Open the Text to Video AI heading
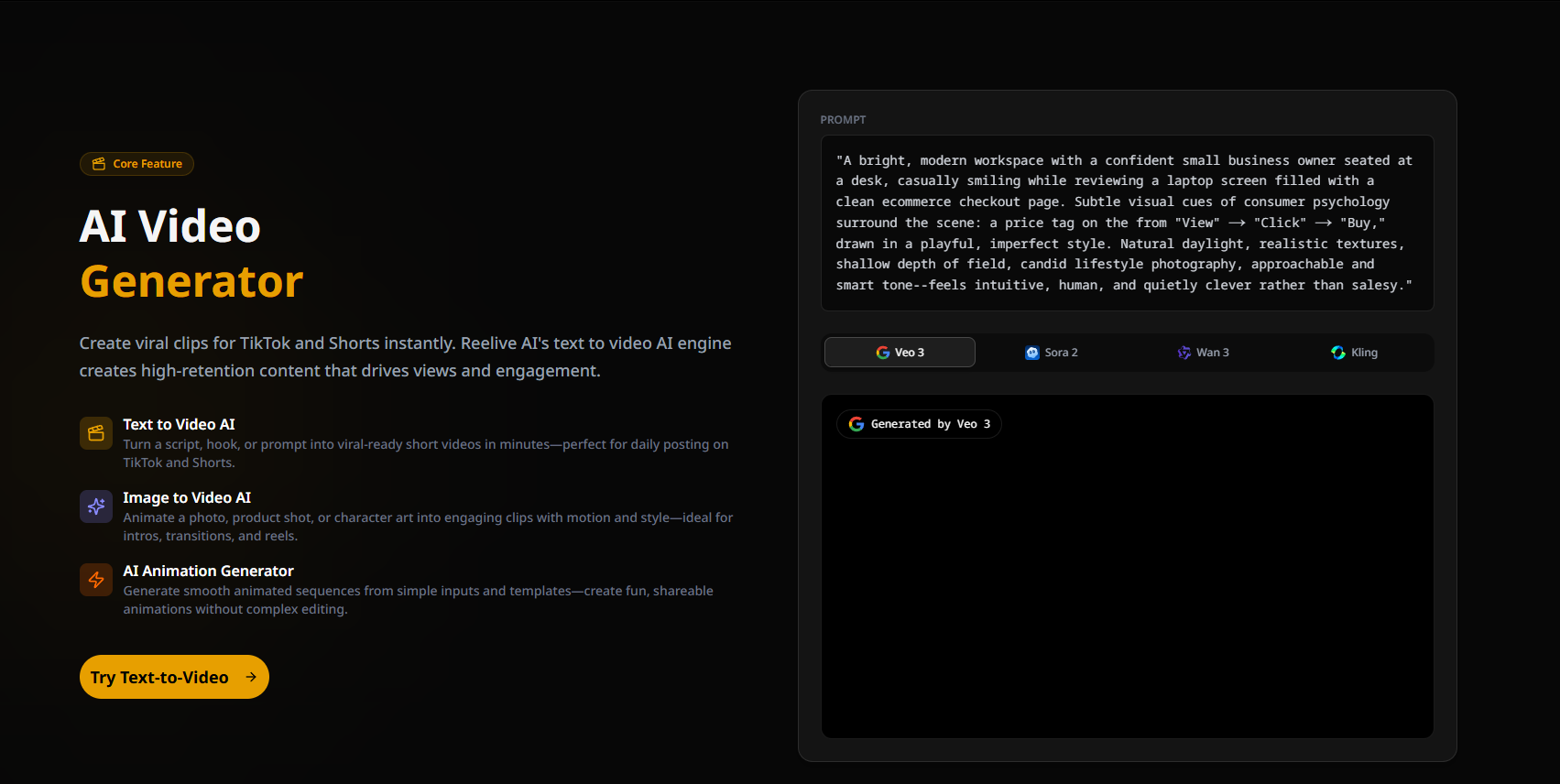1560x784 pixels. (x=179, y=424)
